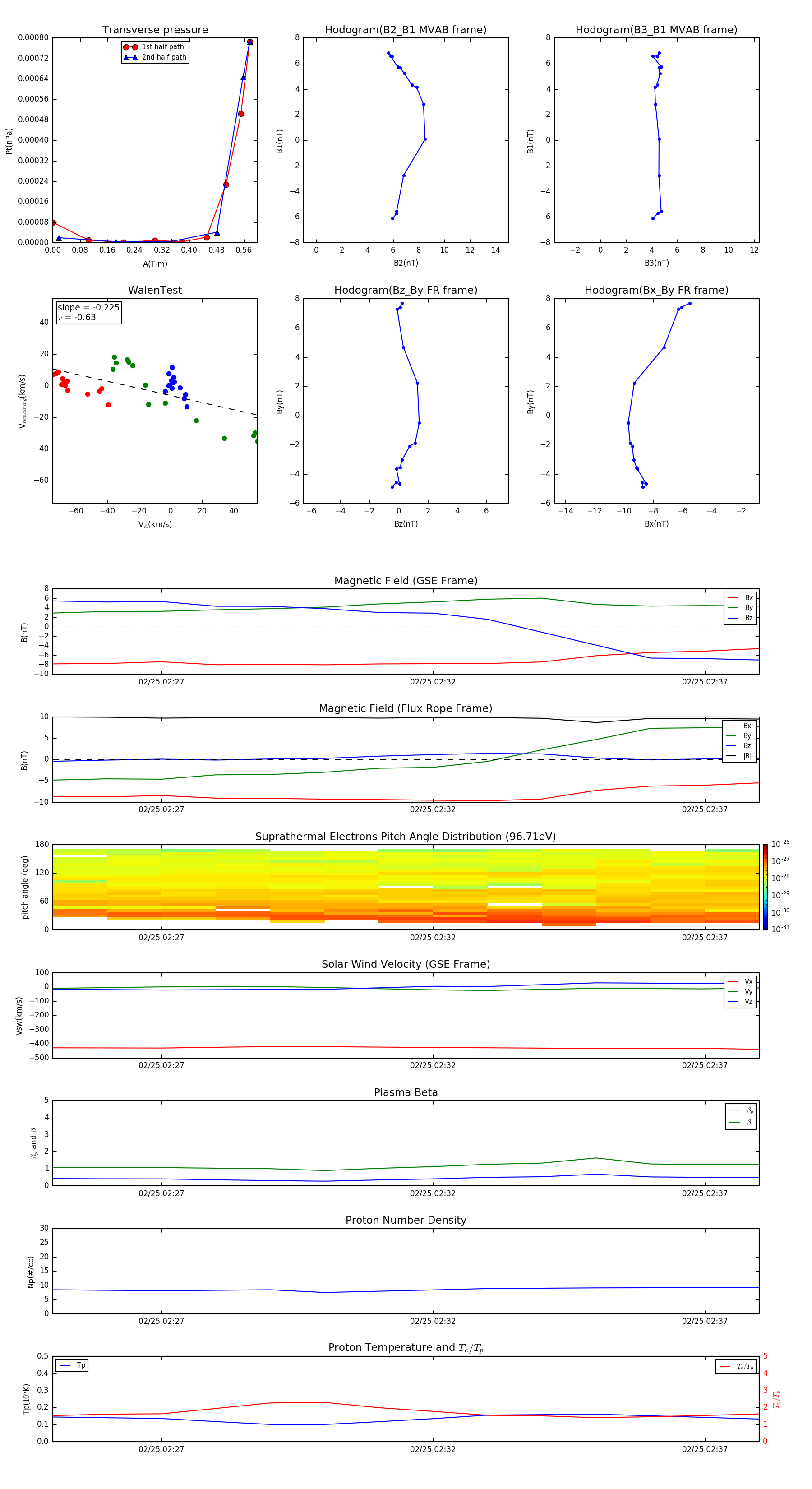812x1489 pixels.
Task: Select the "slope = -0.225" annotation
Action: (88, 308)
